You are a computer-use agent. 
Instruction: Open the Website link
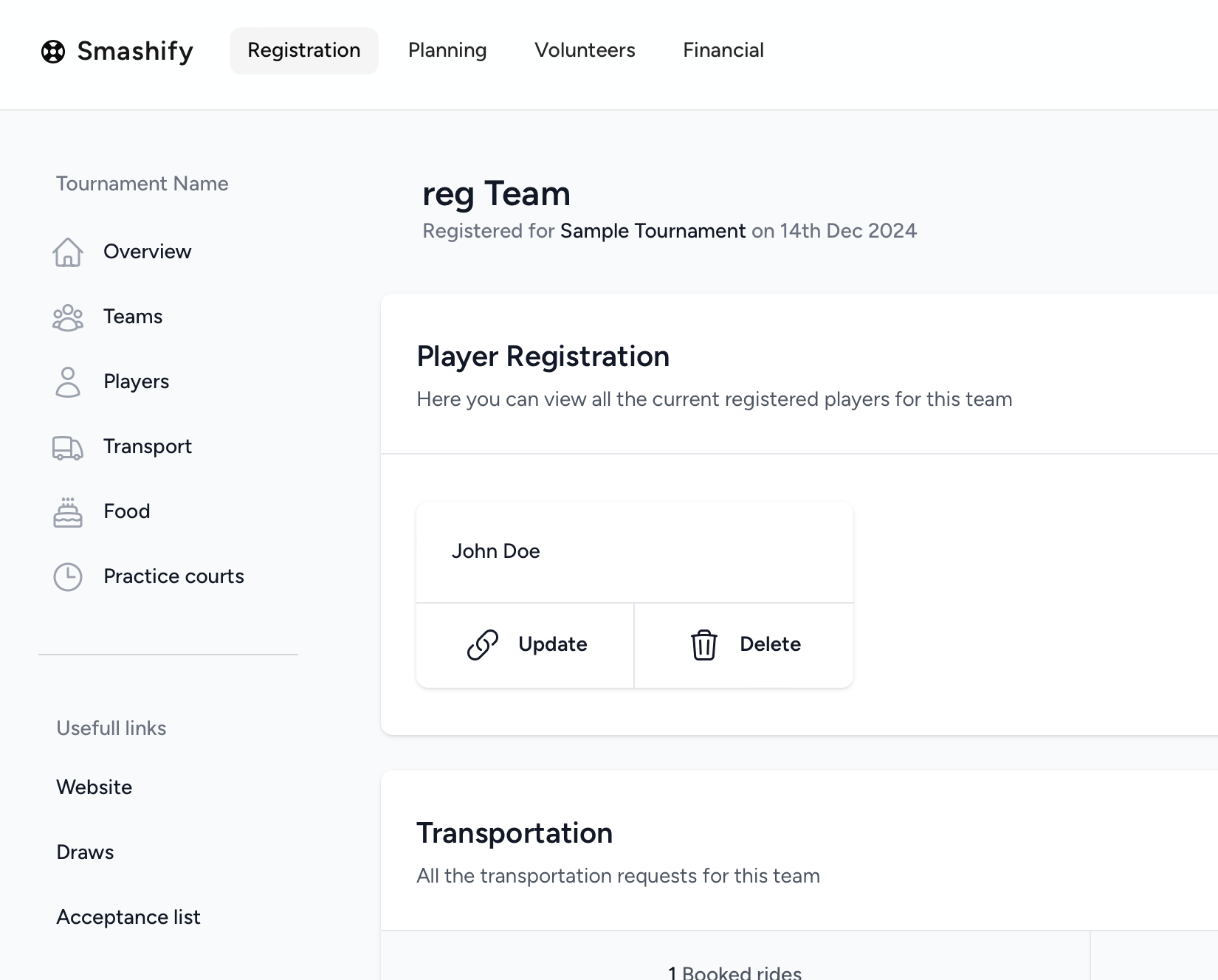[94, 787]
